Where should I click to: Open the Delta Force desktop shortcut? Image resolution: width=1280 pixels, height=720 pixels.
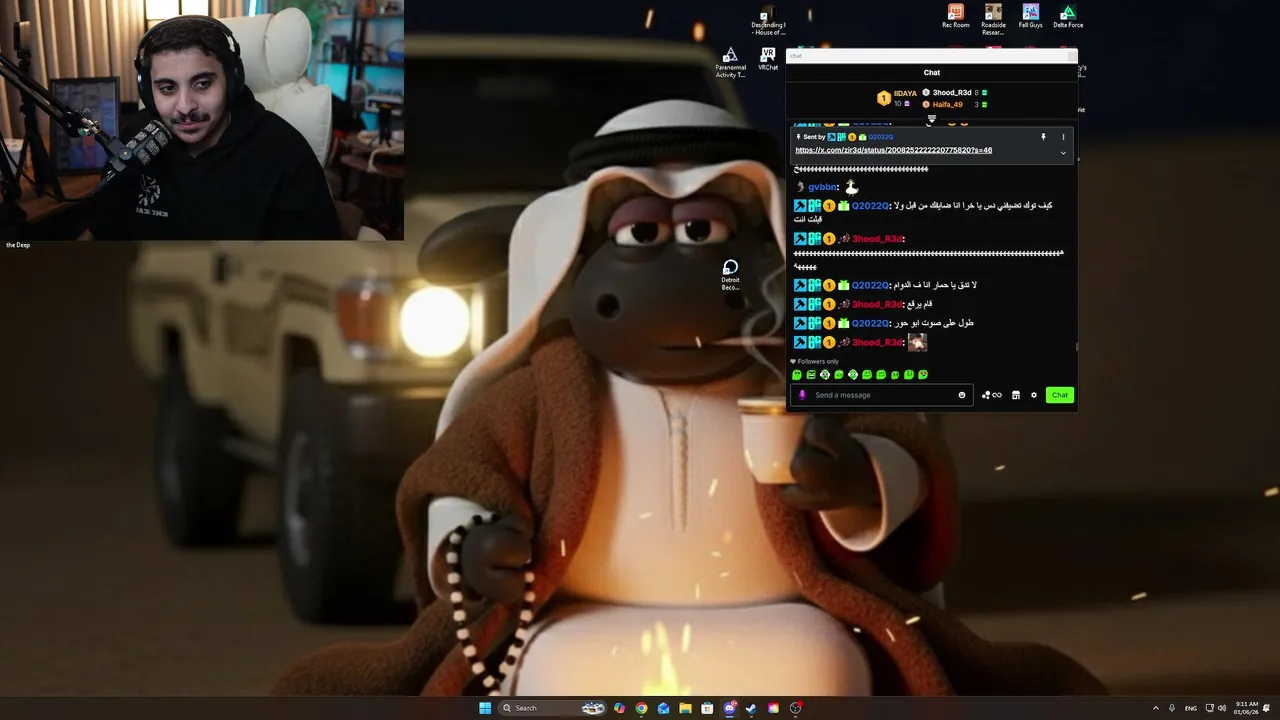[1068, 16]
